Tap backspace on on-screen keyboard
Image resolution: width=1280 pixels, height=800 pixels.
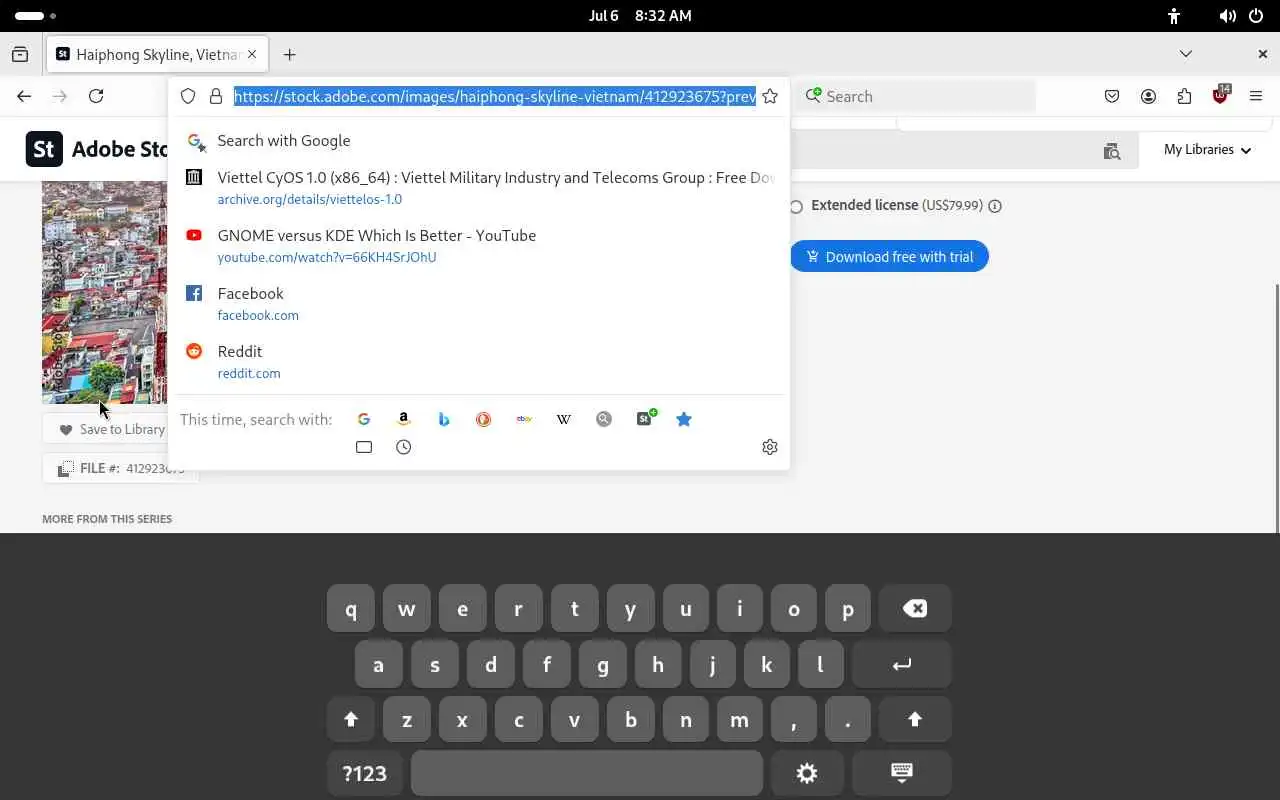click(x=915, y=609)
